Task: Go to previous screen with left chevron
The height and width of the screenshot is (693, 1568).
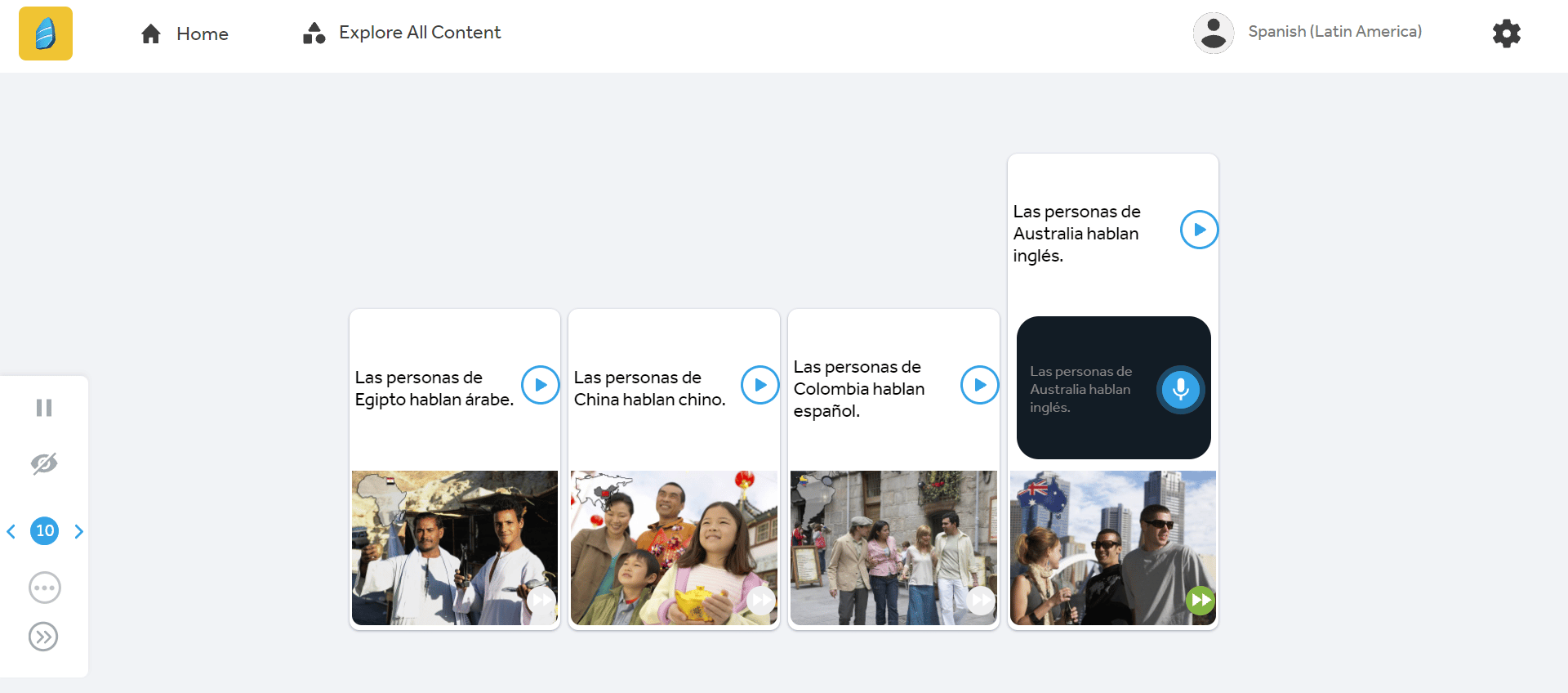Action: 11,531
